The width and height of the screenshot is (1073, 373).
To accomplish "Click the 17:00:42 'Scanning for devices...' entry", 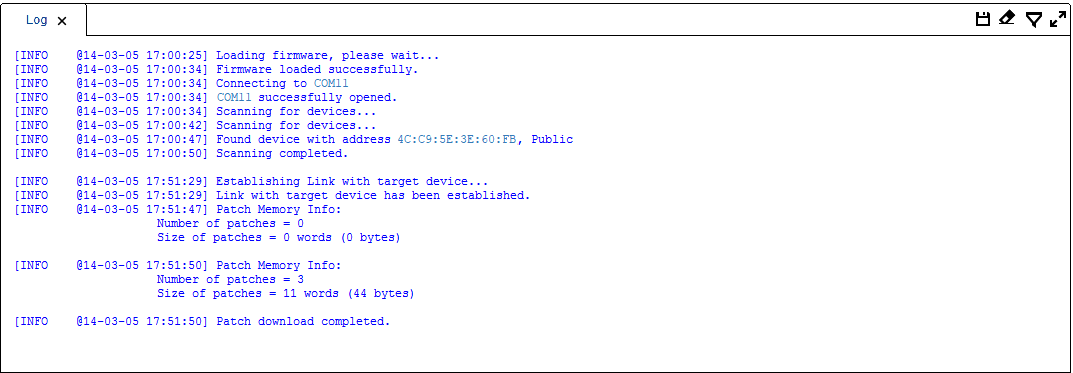I will coord(195,125).
